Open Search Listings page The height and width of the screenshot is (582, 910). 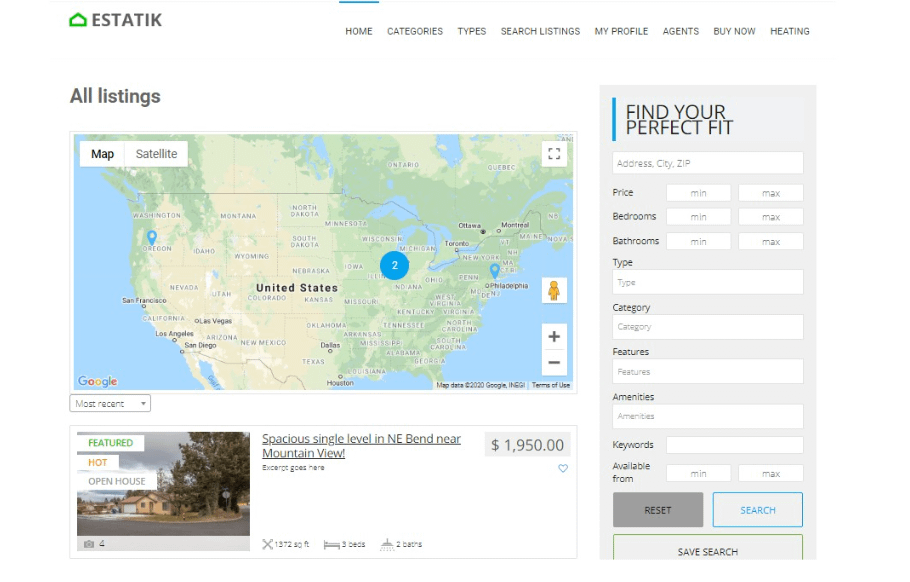tap(540, 31)
